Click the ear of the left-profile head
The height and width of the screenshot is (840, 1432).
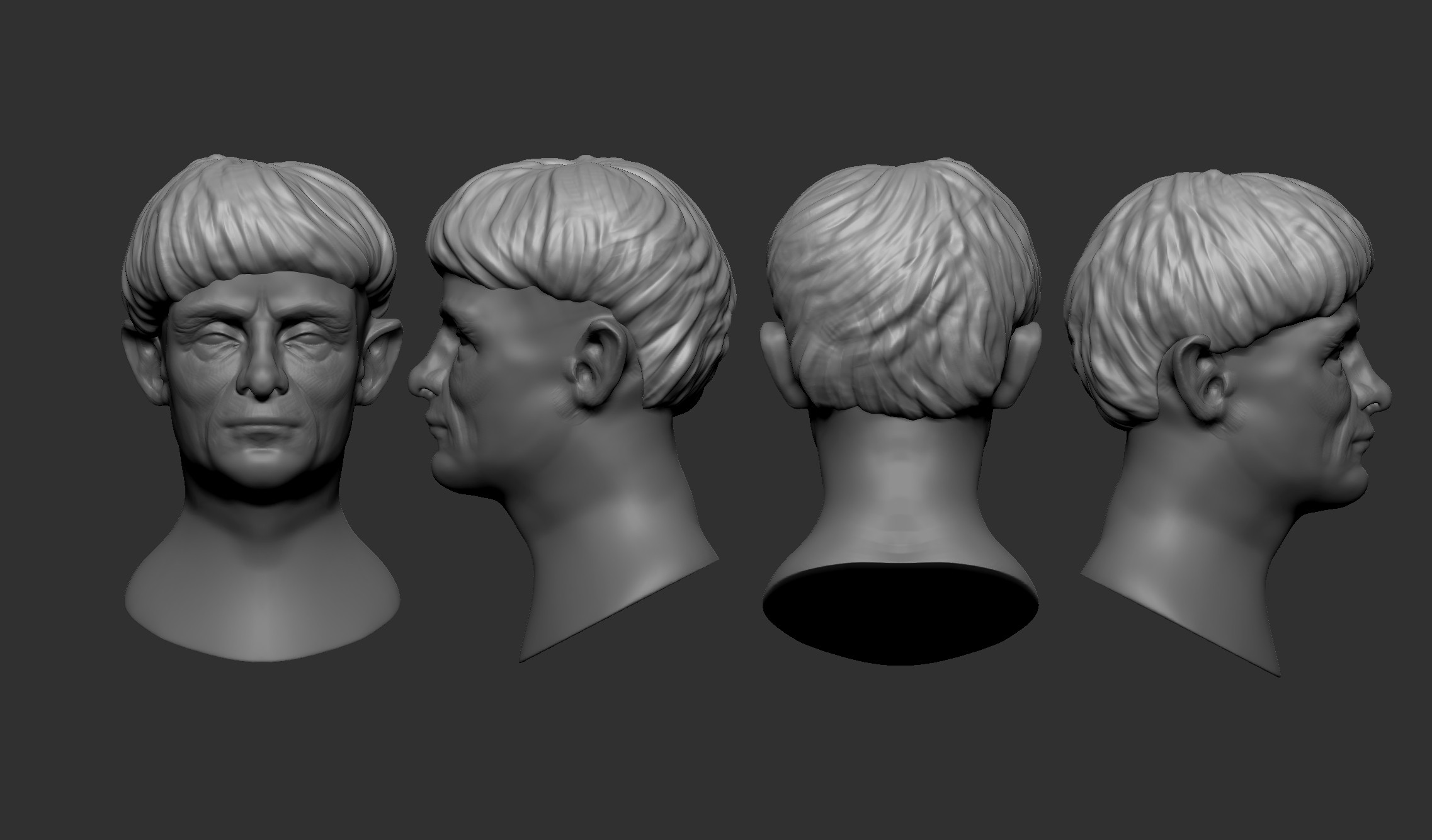[597, 364]
